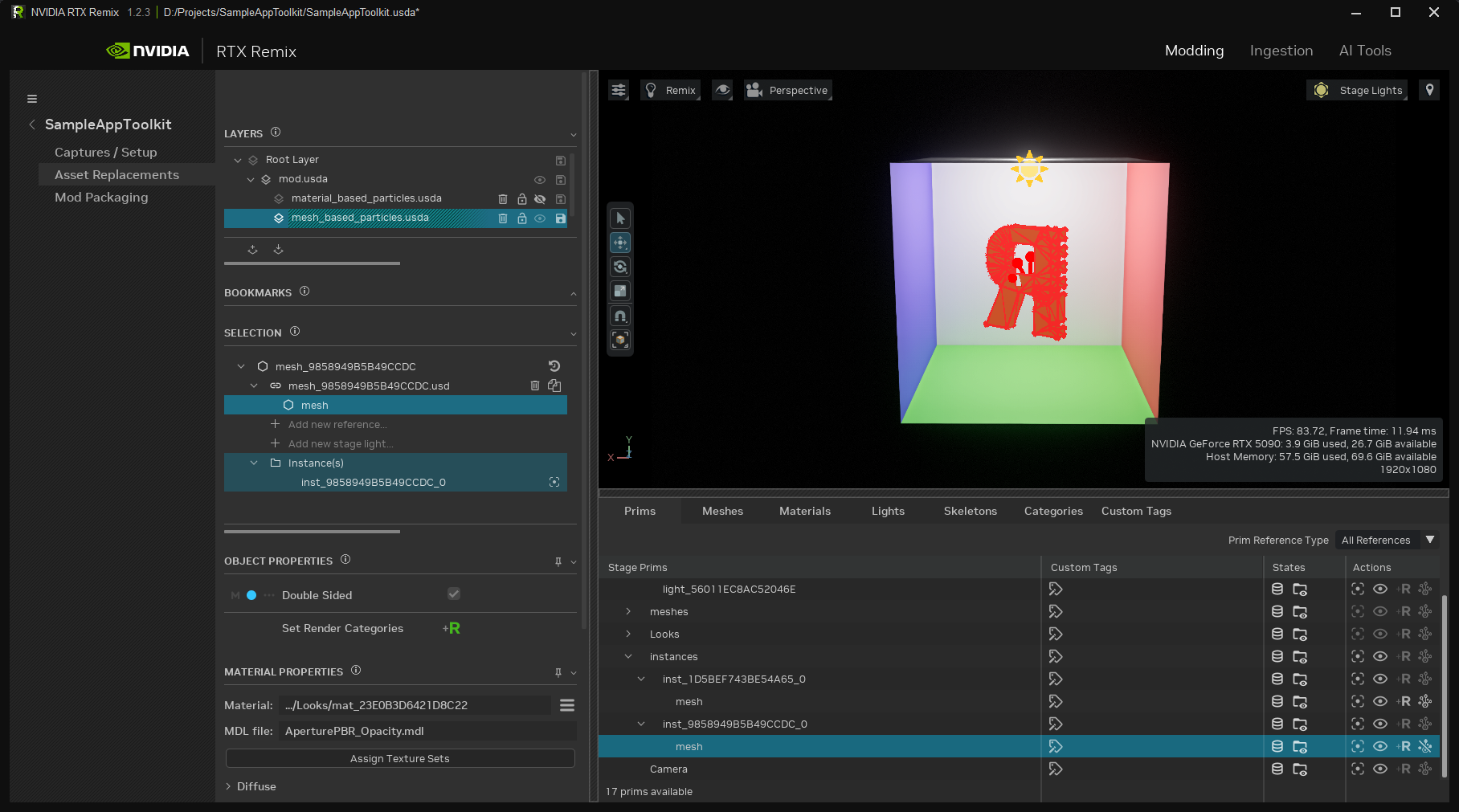Unlock the mesh_based_particles.usda layer padlock

click(x=521, y=218)
